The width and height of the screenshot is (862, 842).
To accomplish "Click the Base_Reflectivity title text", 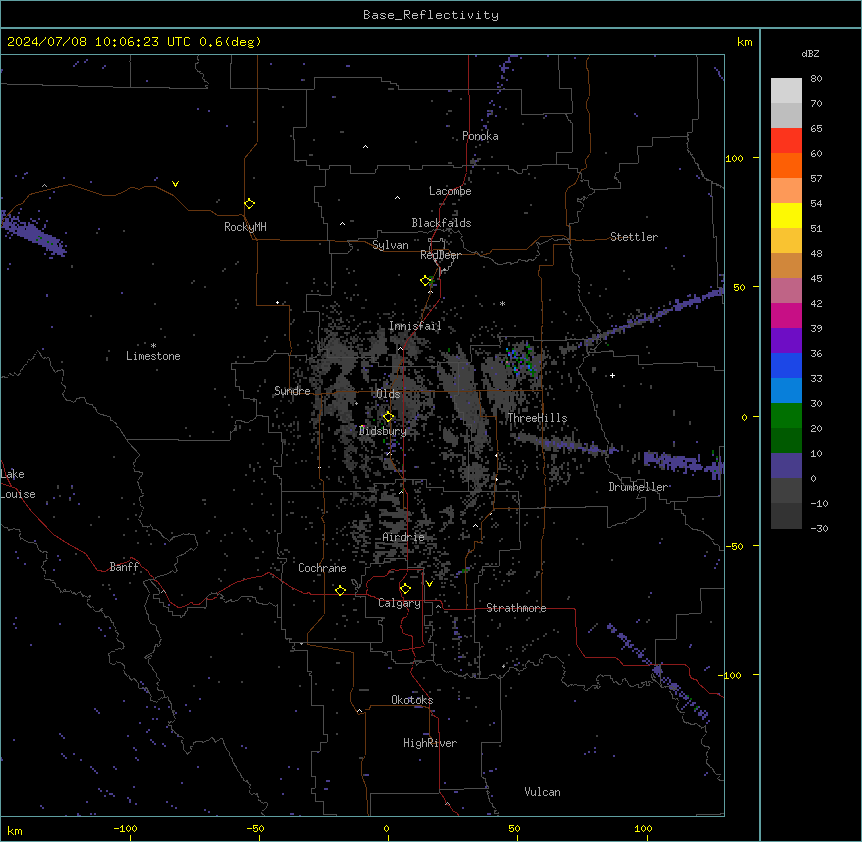I will coord(431,15).
